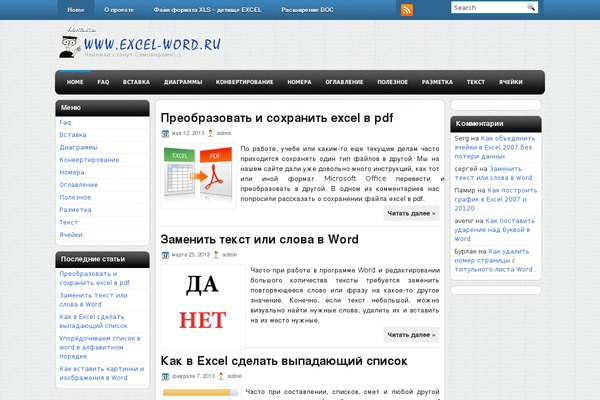
Task: Open Расширение DOC page
Action: click(x=307, y=10)
